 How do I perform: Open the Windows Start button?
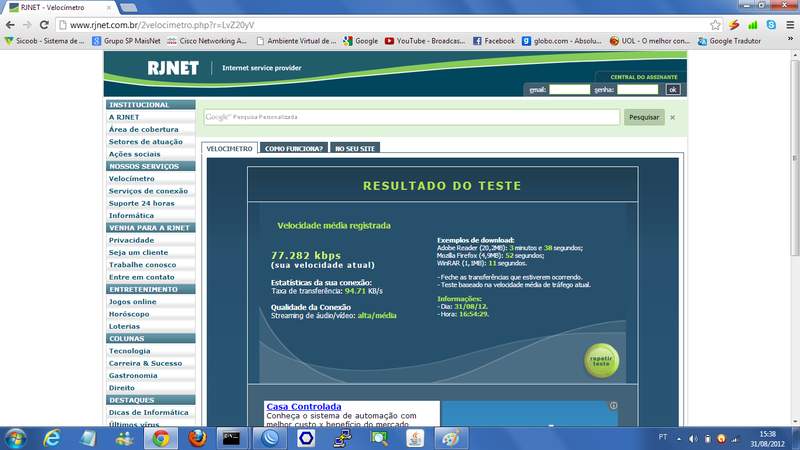point(15,438)
